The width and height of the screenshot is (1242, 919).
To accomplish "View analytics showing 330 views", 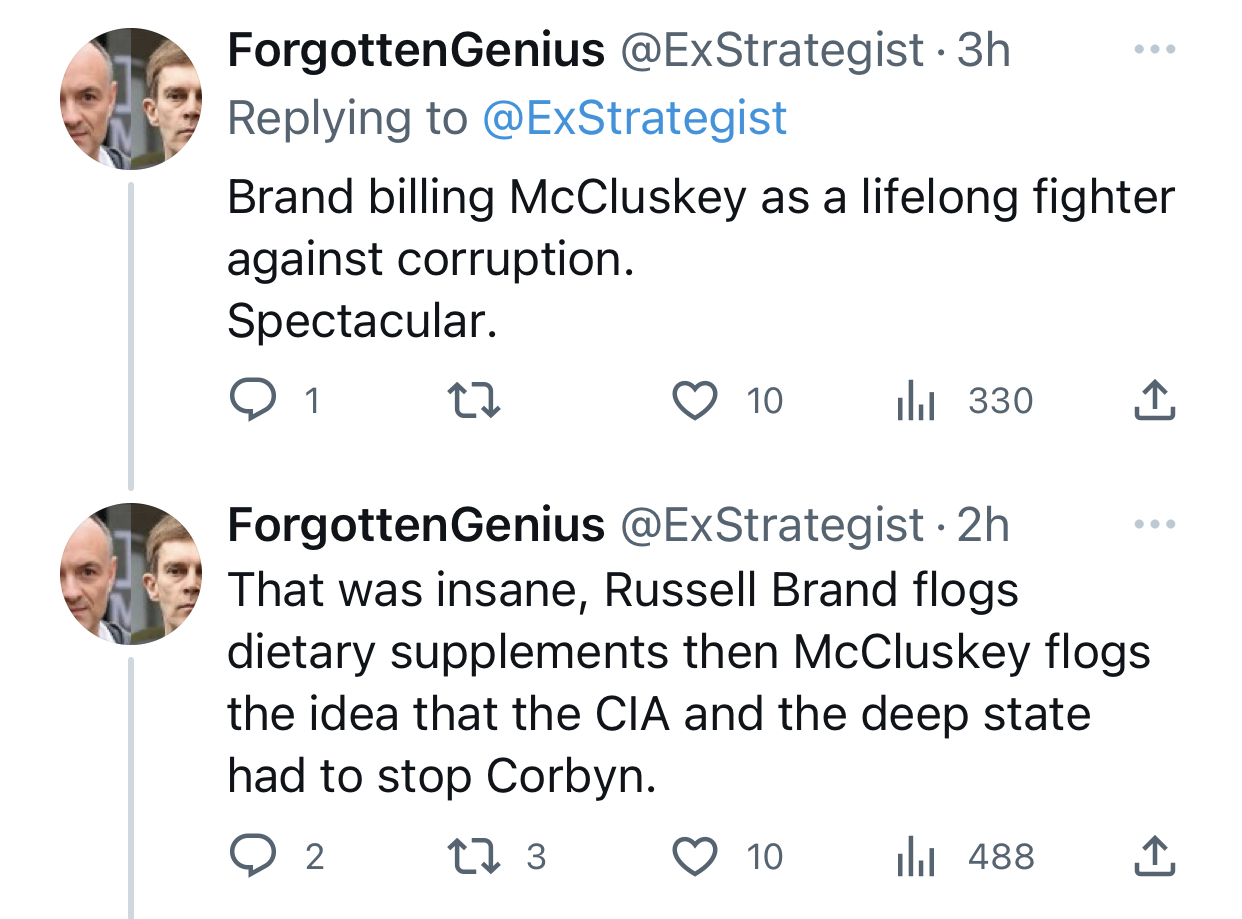I will coord(915,401).
